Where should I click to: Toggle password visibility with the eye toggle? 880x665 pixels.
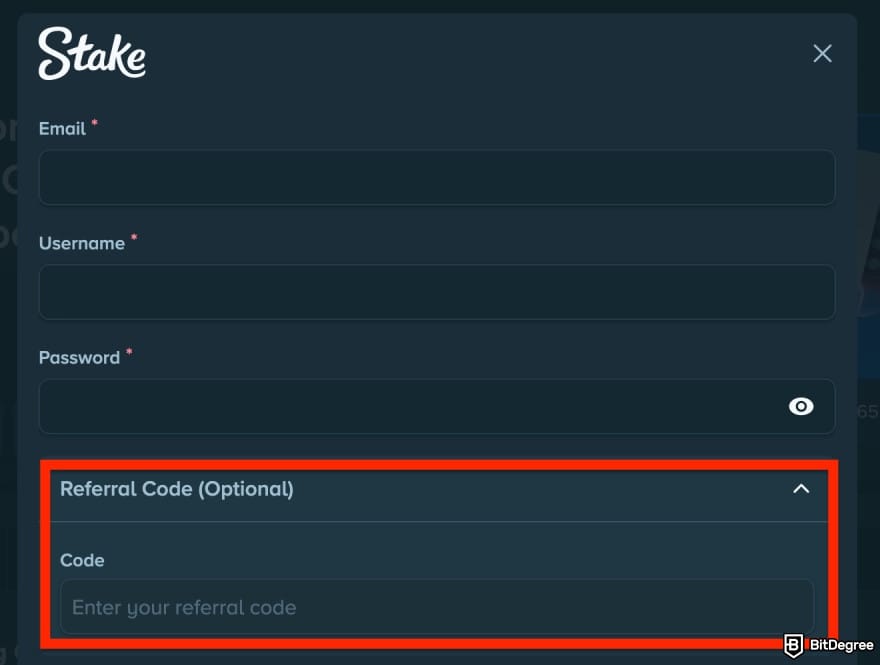801,406
